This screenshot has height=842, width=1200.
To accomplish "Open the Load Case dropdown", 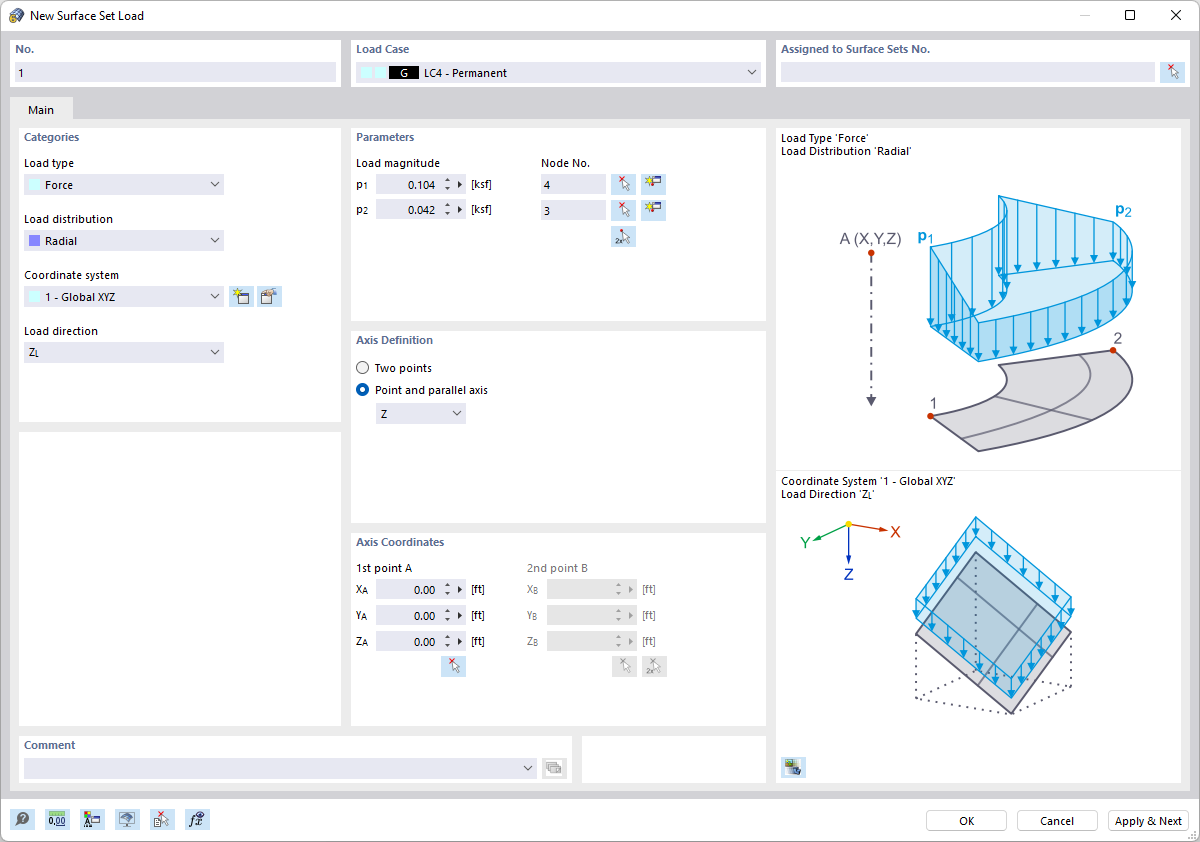I will click(x=750, y=72).
